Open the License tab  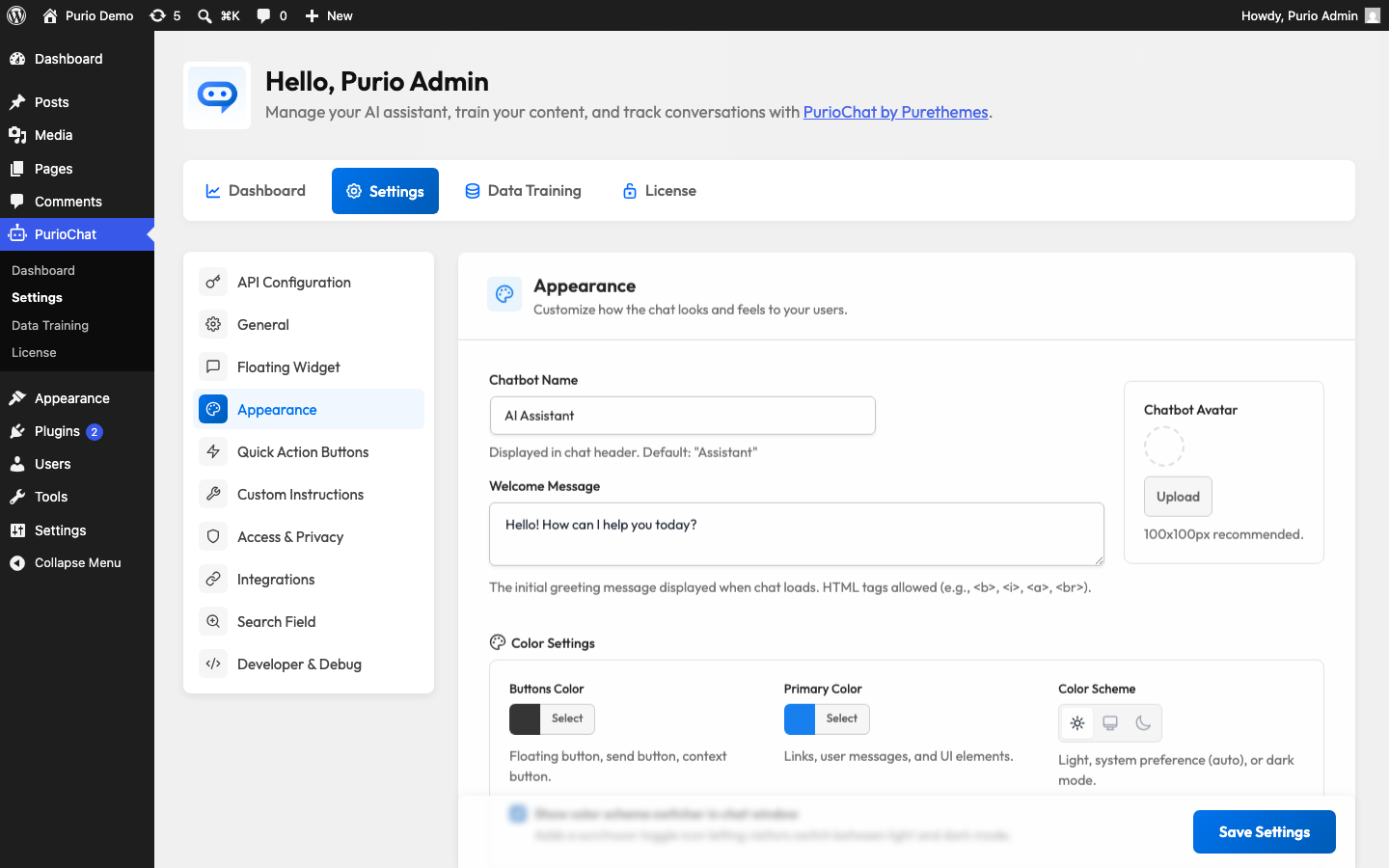pyautogui.click(x=660, y=191)
